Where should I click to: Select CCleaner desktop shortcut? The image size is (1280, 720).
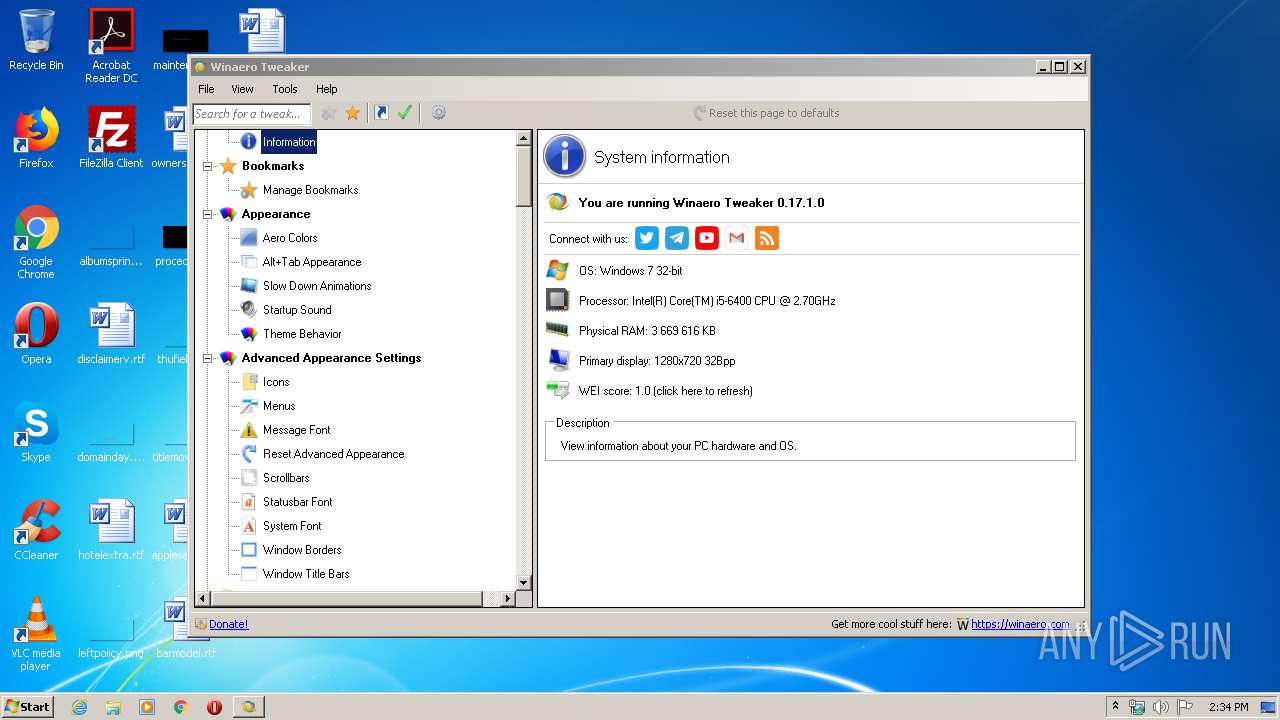pos(36,530)
